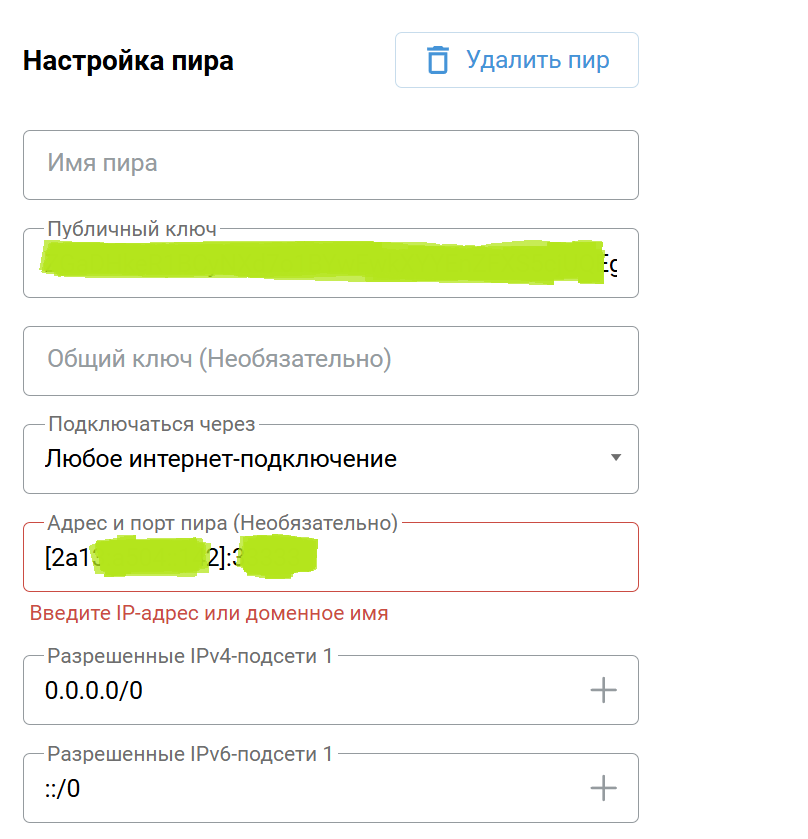Screen dimensions: 808x839
Task: Select 'Любое интернет-подключение' value text
Action: [221, 459]
